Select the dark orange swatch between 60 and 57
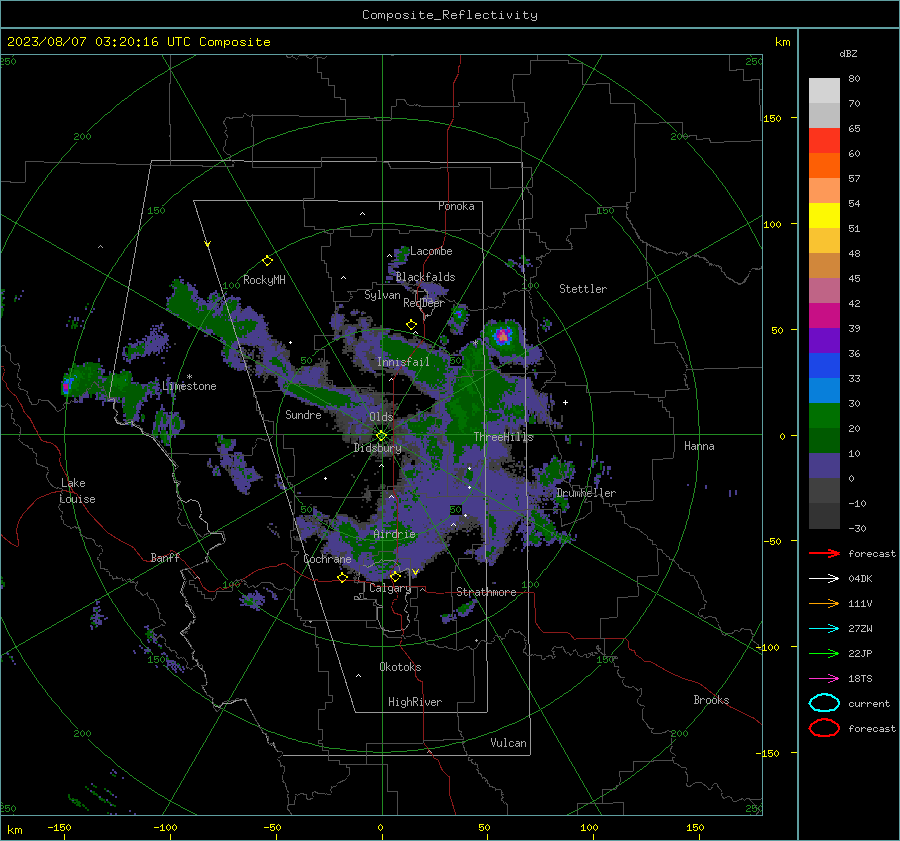 [x=824, y=166]
